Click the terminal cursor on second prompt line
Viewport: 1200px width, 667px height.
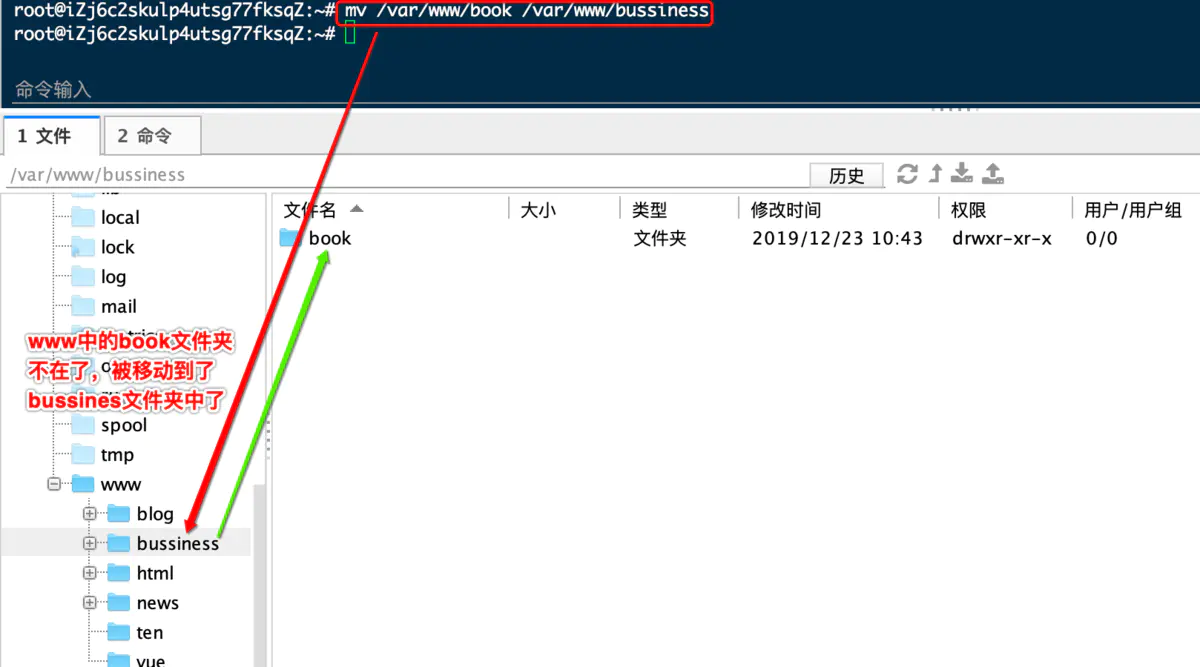click(x=349, y=34)
